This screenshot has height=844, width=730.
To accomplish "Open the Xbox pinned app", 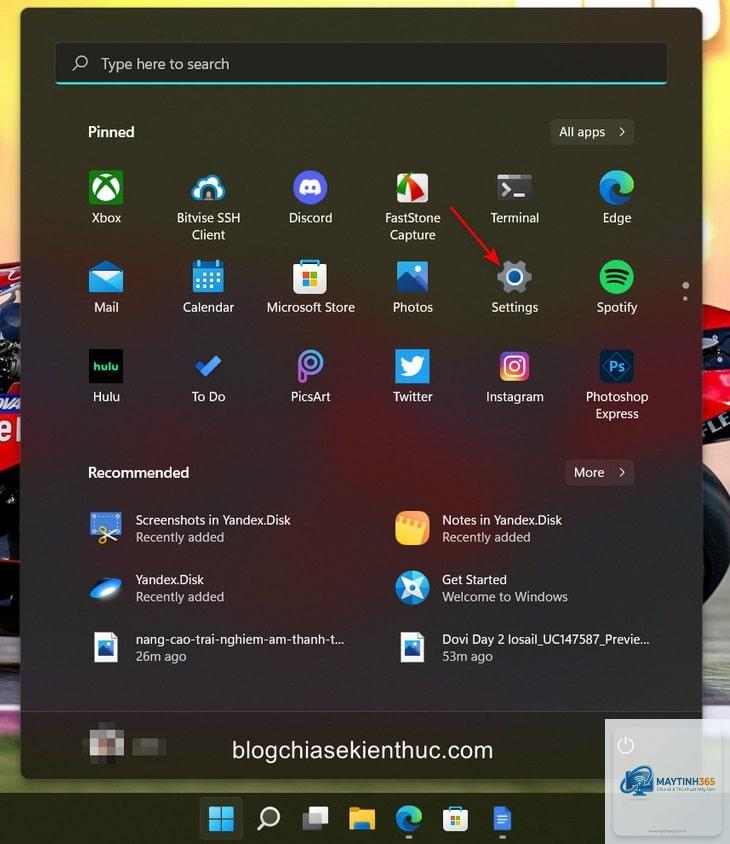I will (106, 198).
